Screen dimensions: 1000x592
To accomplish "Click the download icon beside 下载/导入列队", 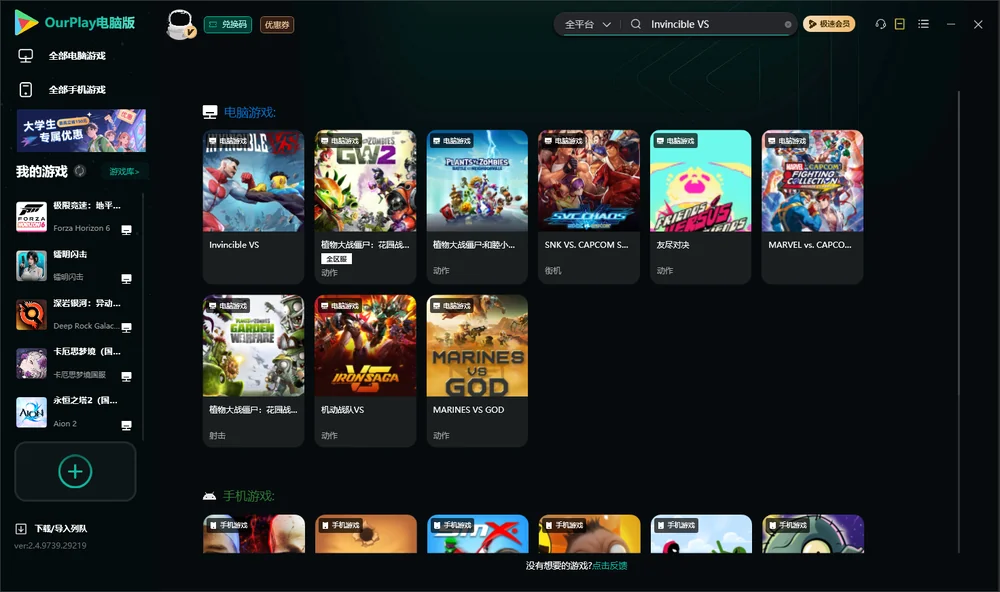I will (x=21, y=528).
